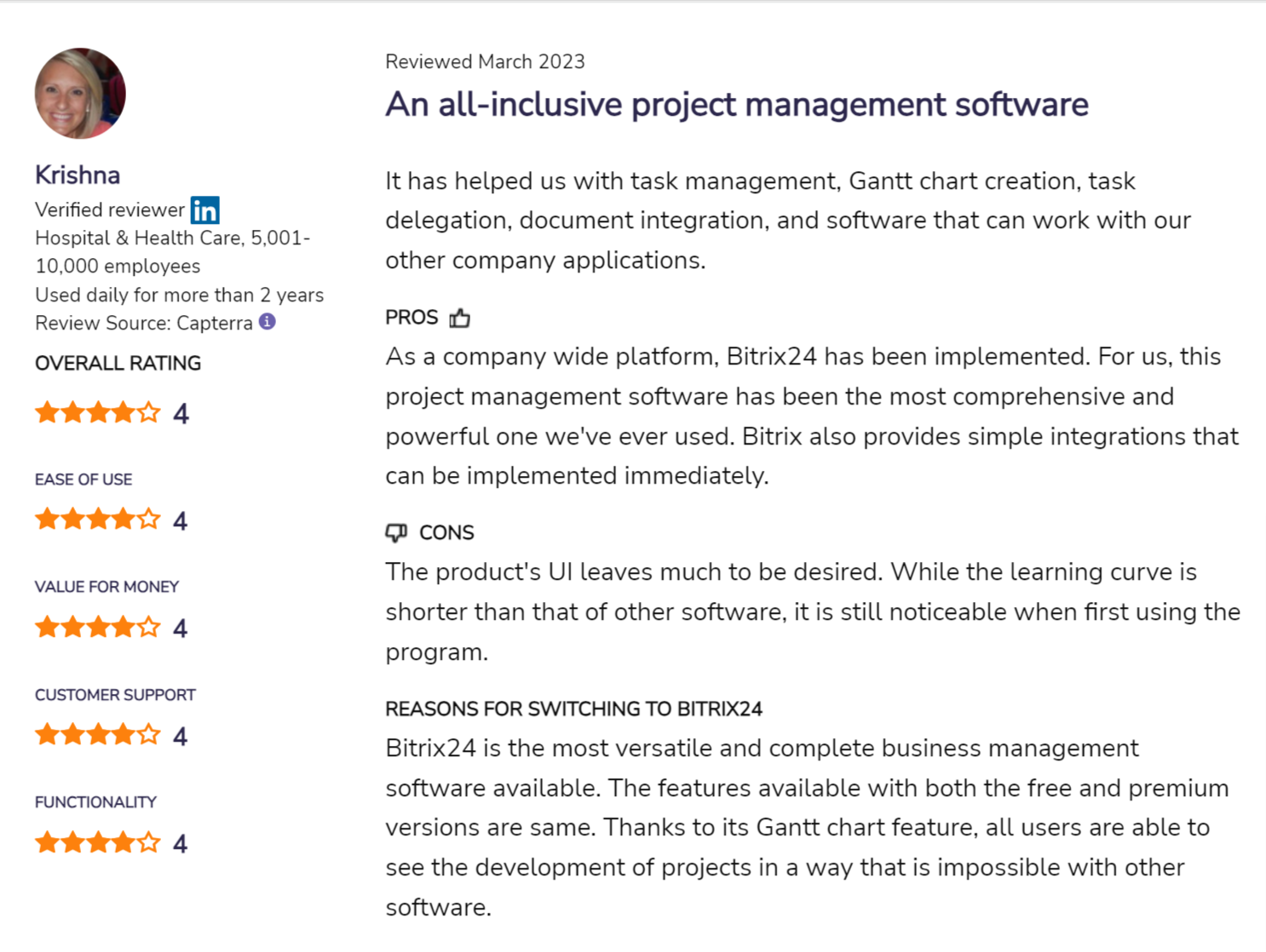Click the 'CONS' heading
Screen dimensions: 1266x952
pyautogui.click(x=446, y=533)
